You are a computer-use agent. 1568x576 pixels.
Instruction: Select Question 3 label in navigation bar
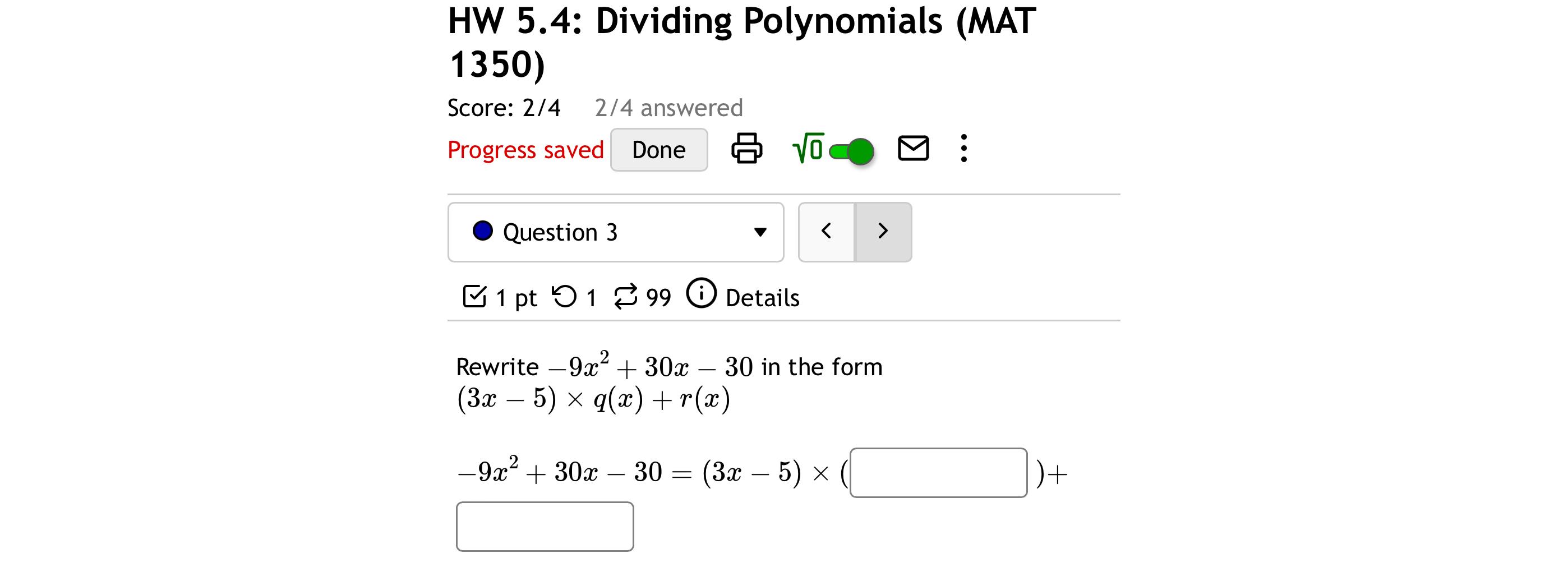coord(561,232)
